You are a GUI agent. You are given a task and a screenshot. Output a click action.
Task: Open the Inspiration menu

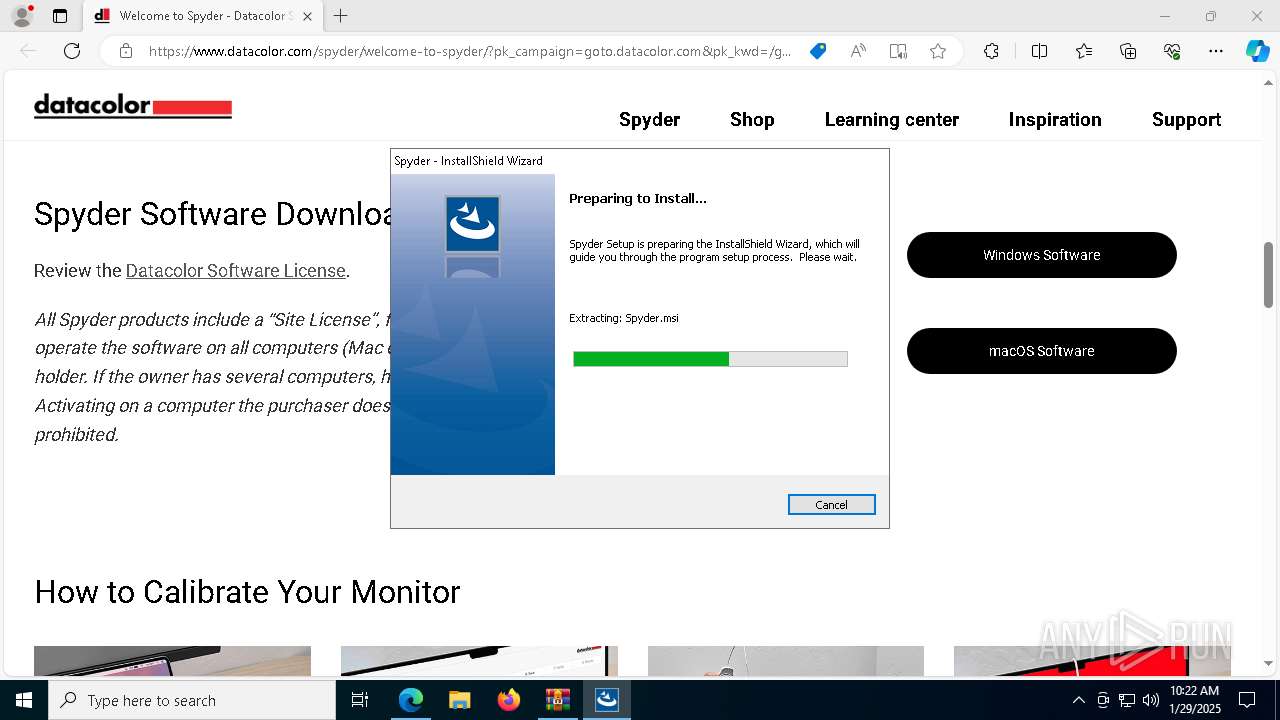[1055, 119]
